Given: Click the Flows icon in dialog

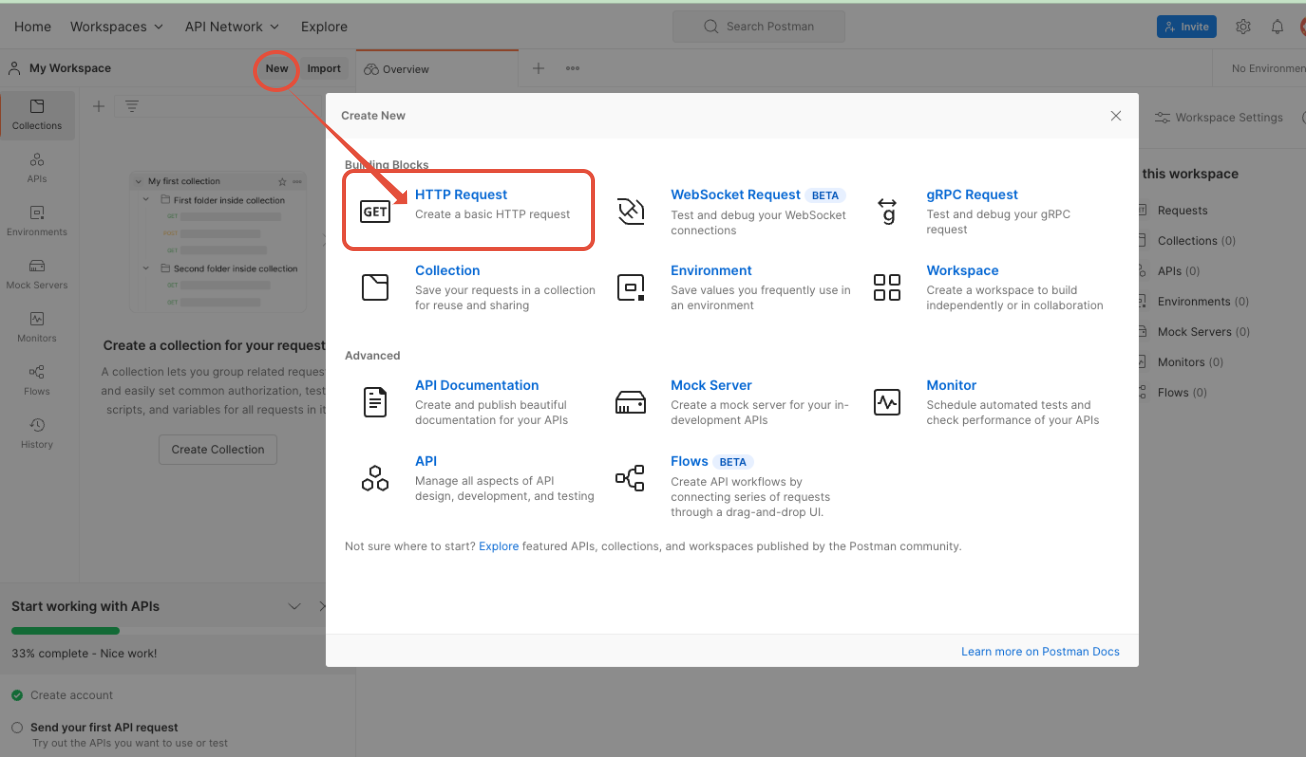Looking at the screenshot, I should point(630,478).
